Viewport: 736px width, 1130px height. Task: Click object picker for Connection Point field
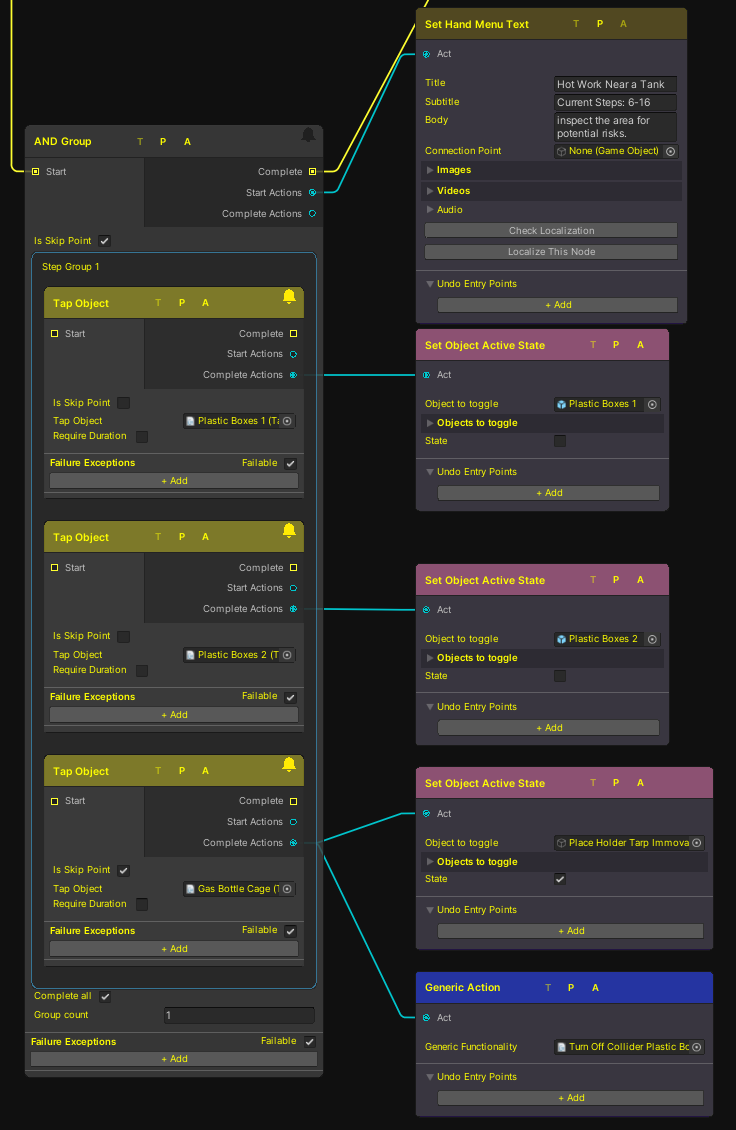tap(670, 151)
